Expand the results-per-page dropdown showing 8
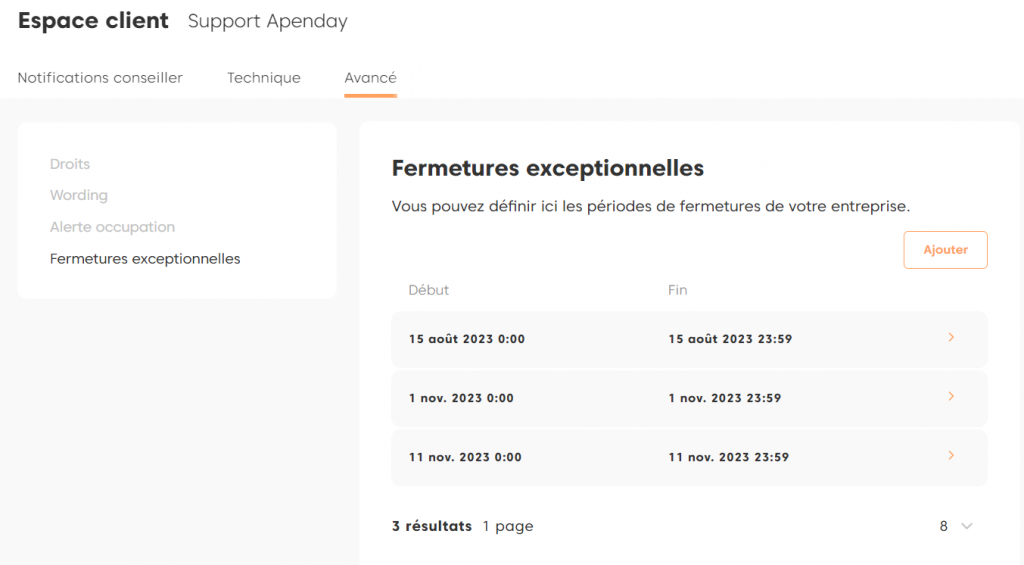 coord(955,526)
